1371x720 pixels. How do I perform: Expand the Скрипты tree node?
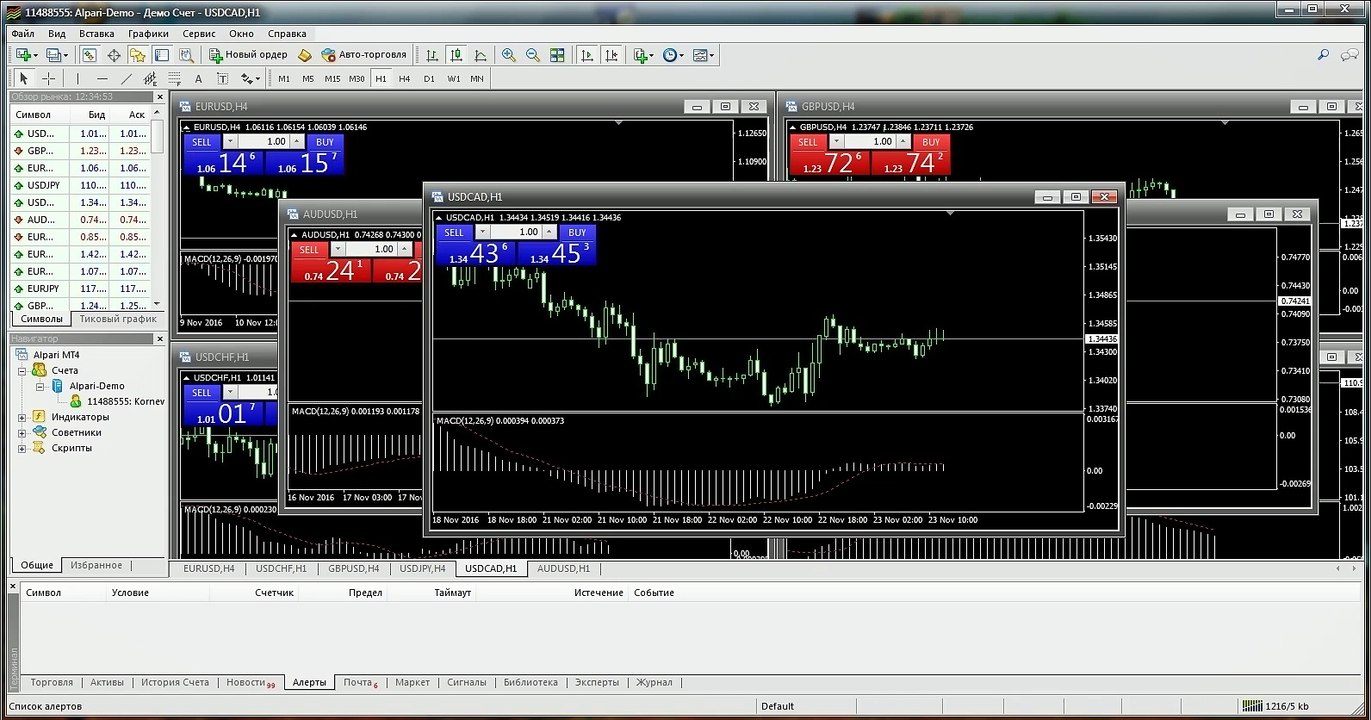22,448
